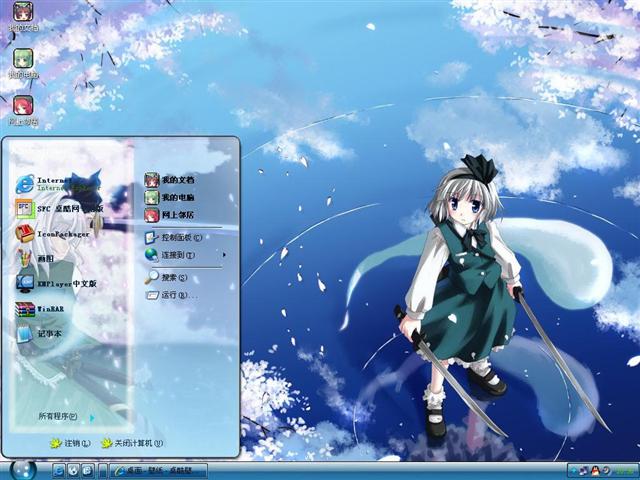The width and height of the screenshot is (640, 480).
Task: Open WinRAR from Start menu
Action: pos(40,309)
